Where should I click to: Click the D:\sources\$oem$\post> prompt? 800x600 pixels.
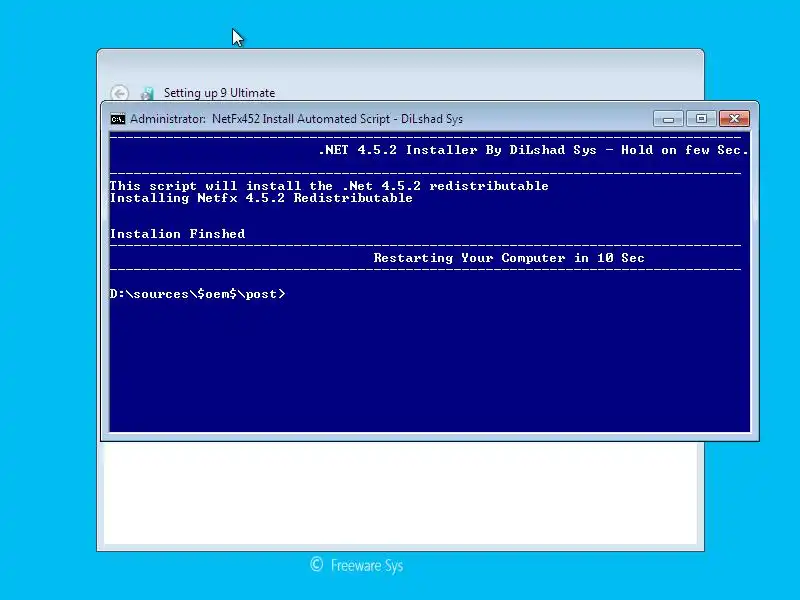click(197, 294)
